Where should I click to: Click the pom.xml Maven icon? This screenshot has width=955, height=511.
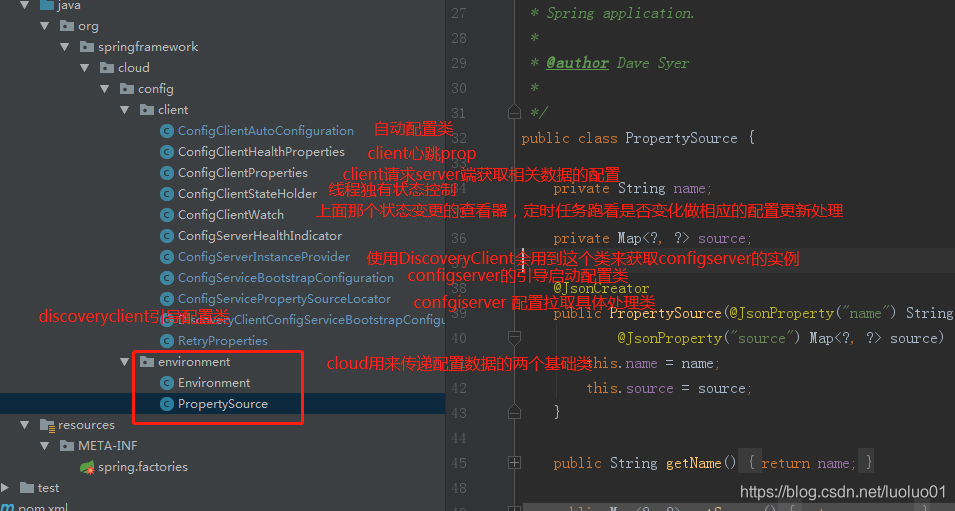tap(8, 507)
